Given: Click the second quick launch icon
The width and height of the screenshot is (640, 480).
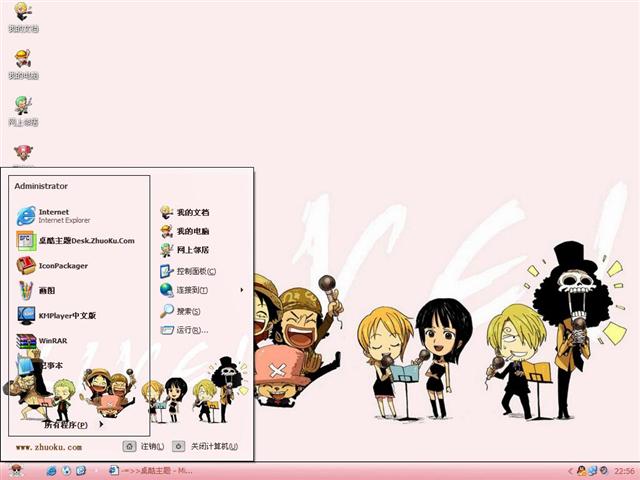Looking at the screenshot, I should (x=67, y=471).
